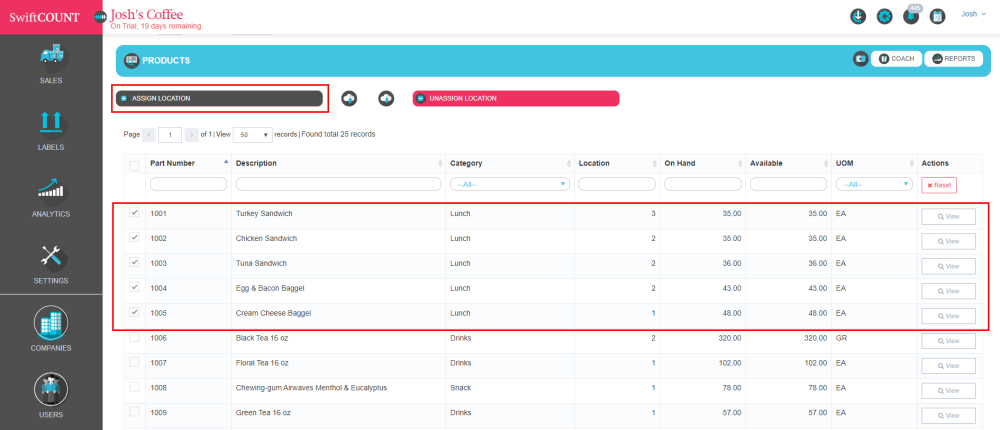This screenshot has height=430, width=1000.
Task: Uncheck the 1001 Turkey Sandwich checkbox
Action: [135, 212]
